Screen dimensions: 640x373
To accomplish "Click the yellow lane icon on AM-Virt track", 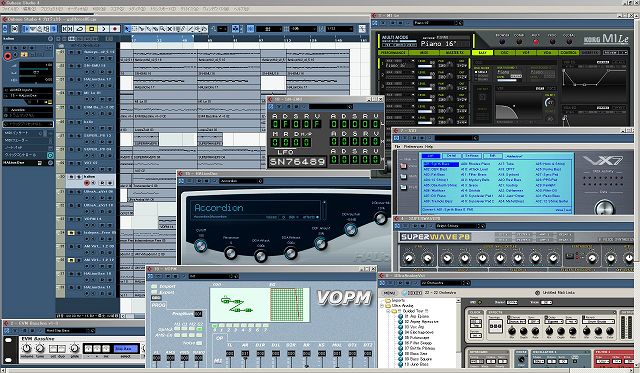I will [71, 260].
